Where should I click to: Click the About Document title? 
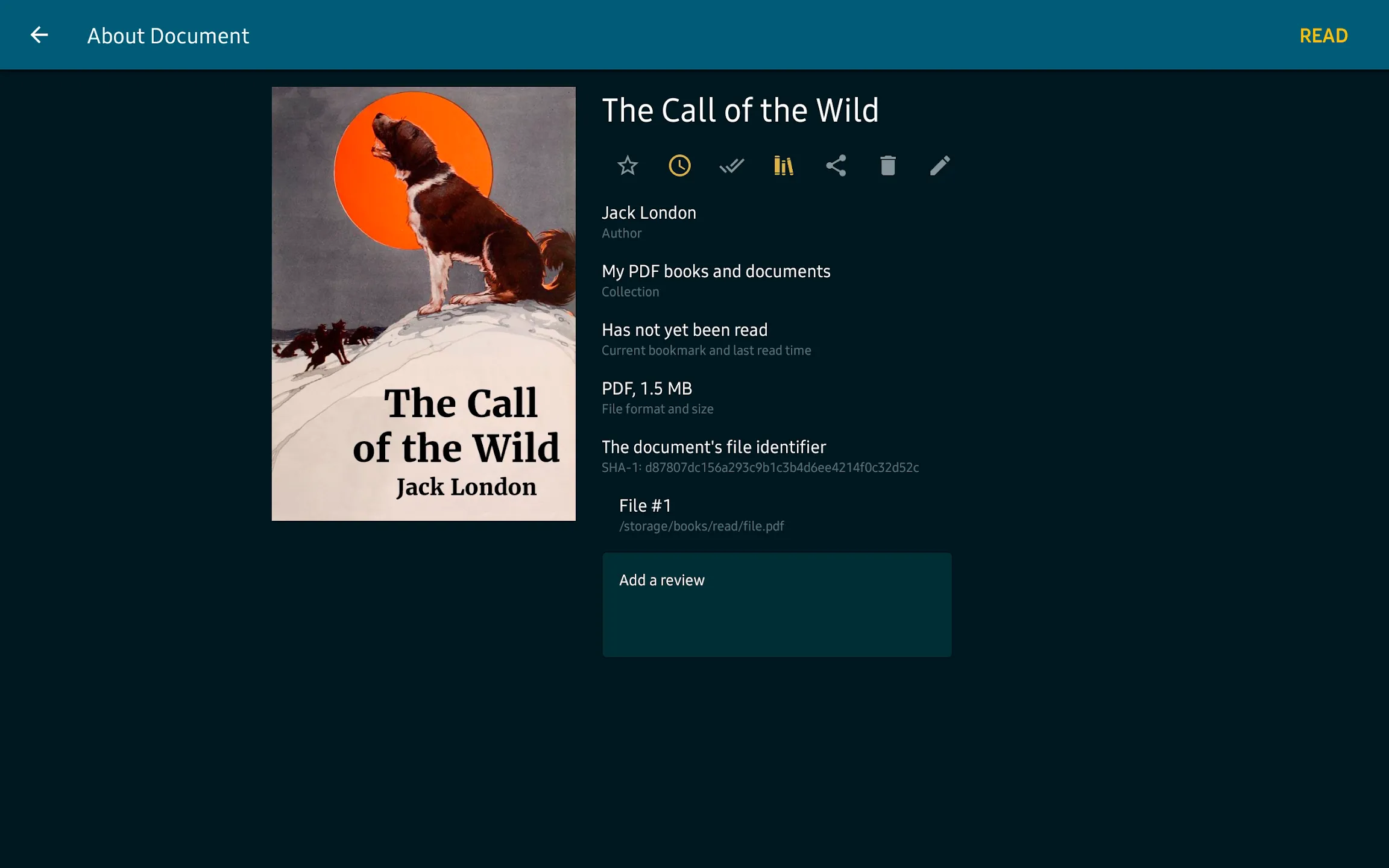168,36
